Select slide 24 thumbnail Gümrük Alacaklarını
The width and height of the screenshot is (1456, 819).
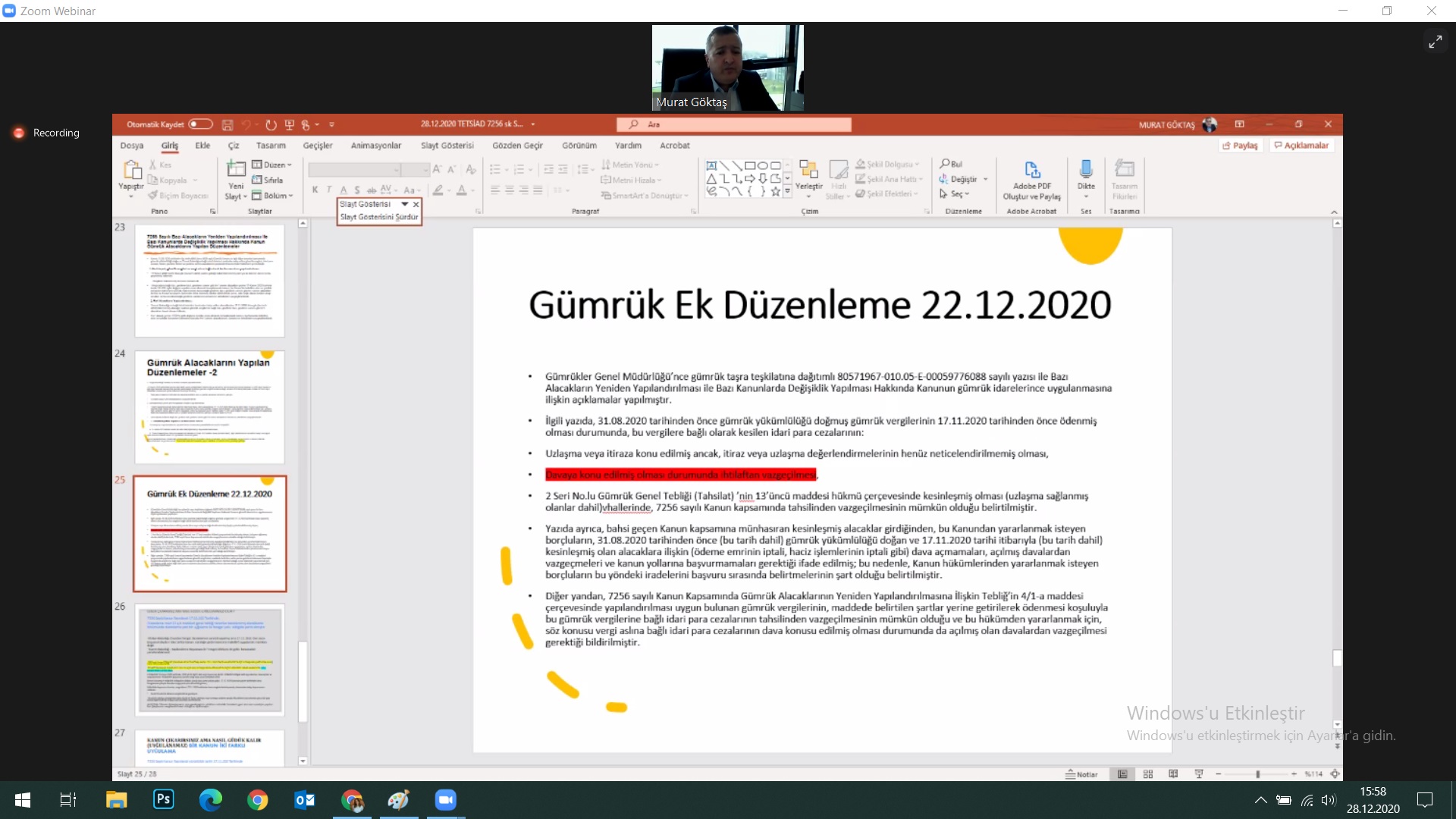coord(210,406)
